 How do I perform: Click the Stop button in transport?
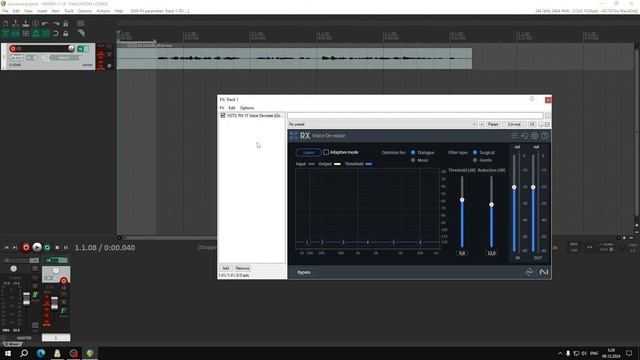tap(57, 247)
